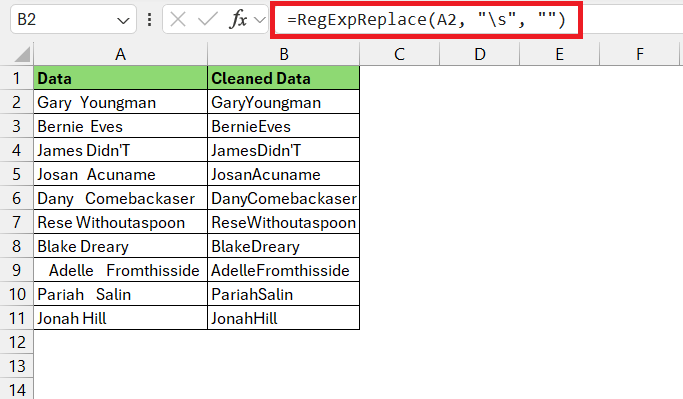Select cell containing 'James Didn'T'
The height and width of the screenshot is (399, 683).
(x=121, y=150)
